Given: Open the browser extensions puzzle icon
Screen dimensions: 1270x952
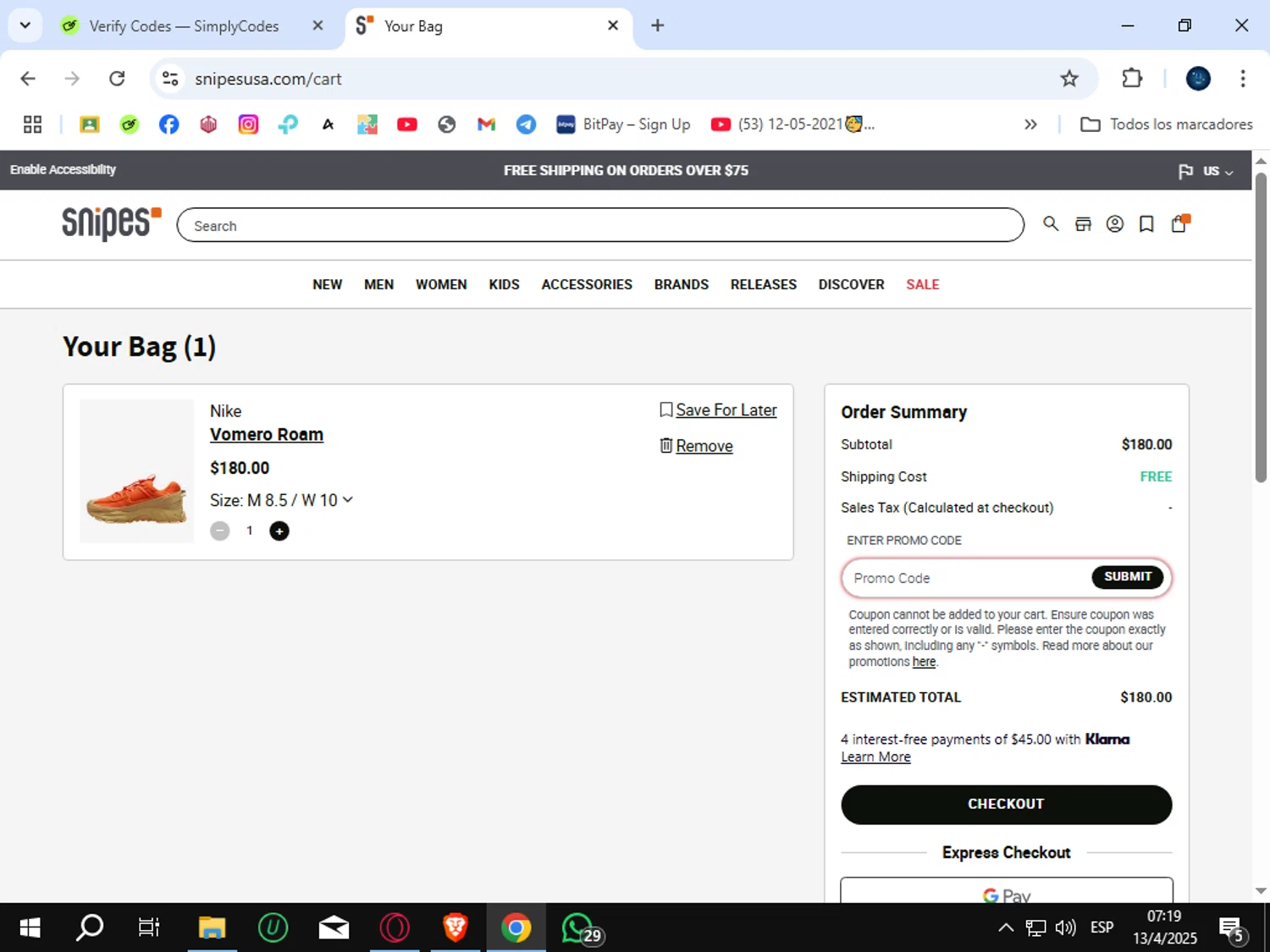Looking at the screenshot, I should point(1132,79).
